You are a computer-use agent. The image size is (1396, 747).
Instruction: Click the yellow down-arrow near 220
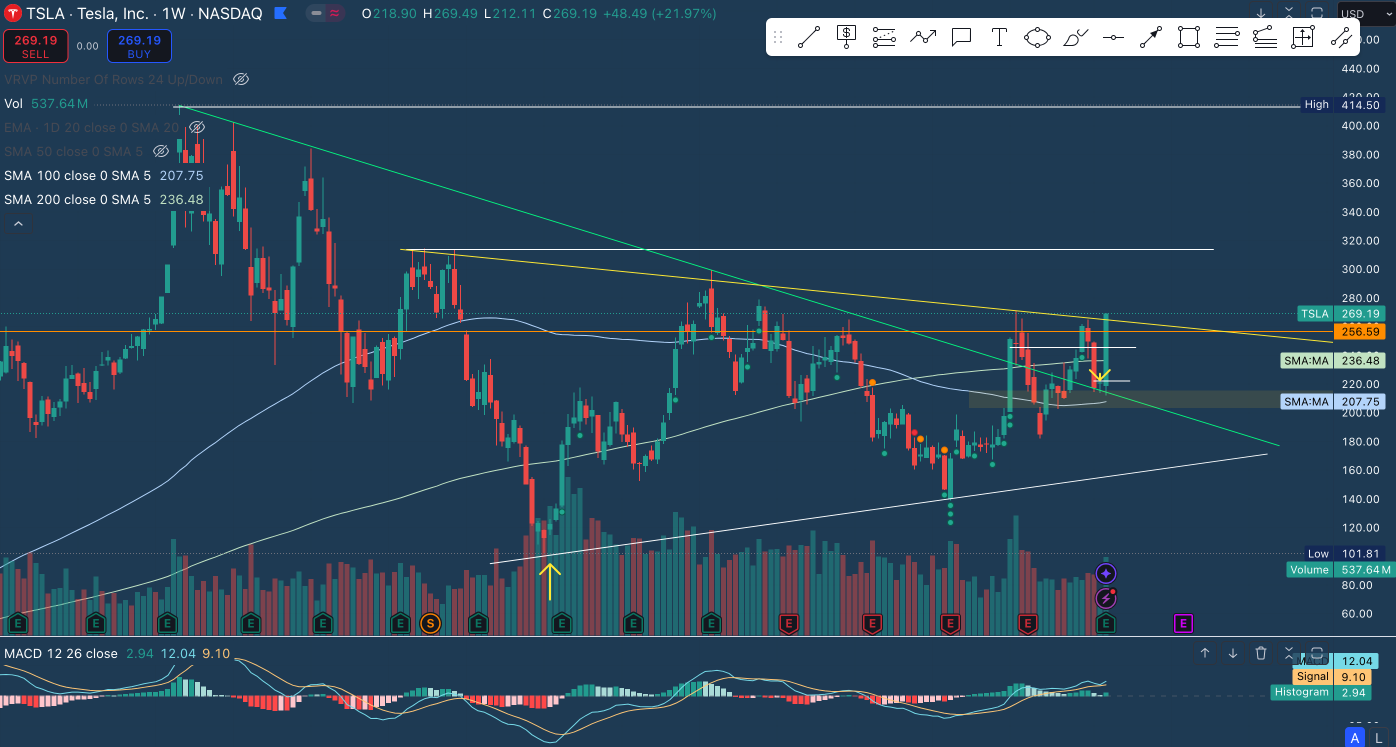pyautogui.click(x=1099, y=376)
